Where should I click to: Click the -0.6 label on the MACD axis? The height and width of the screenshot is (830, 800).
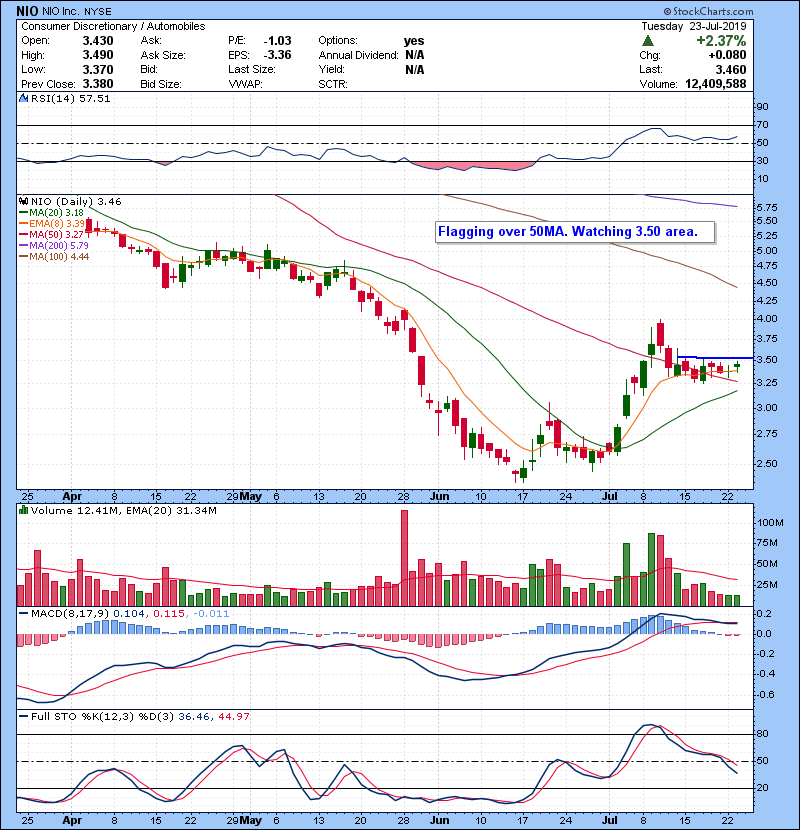[765, 694]
